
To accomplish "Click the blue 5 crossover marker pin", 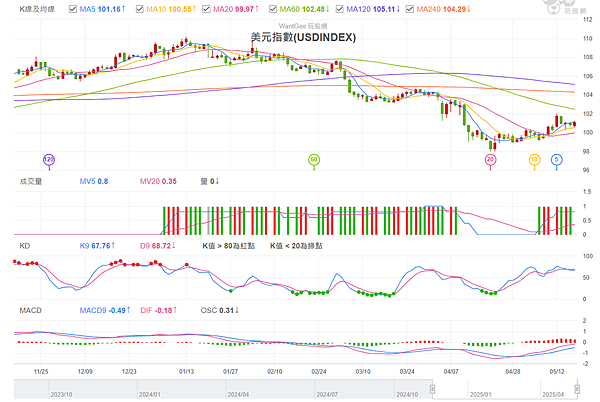I will (x=556, y=160).
